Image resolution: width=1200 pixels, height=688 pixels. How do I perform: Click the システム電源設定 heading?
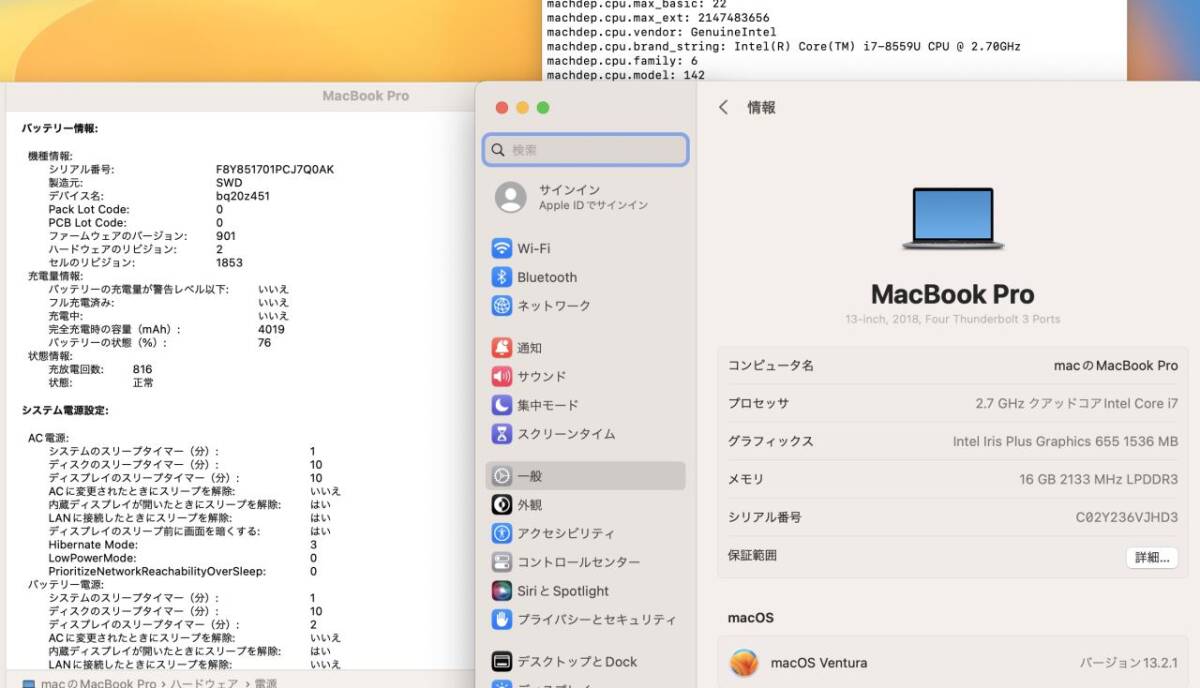[x=65, y=410]
